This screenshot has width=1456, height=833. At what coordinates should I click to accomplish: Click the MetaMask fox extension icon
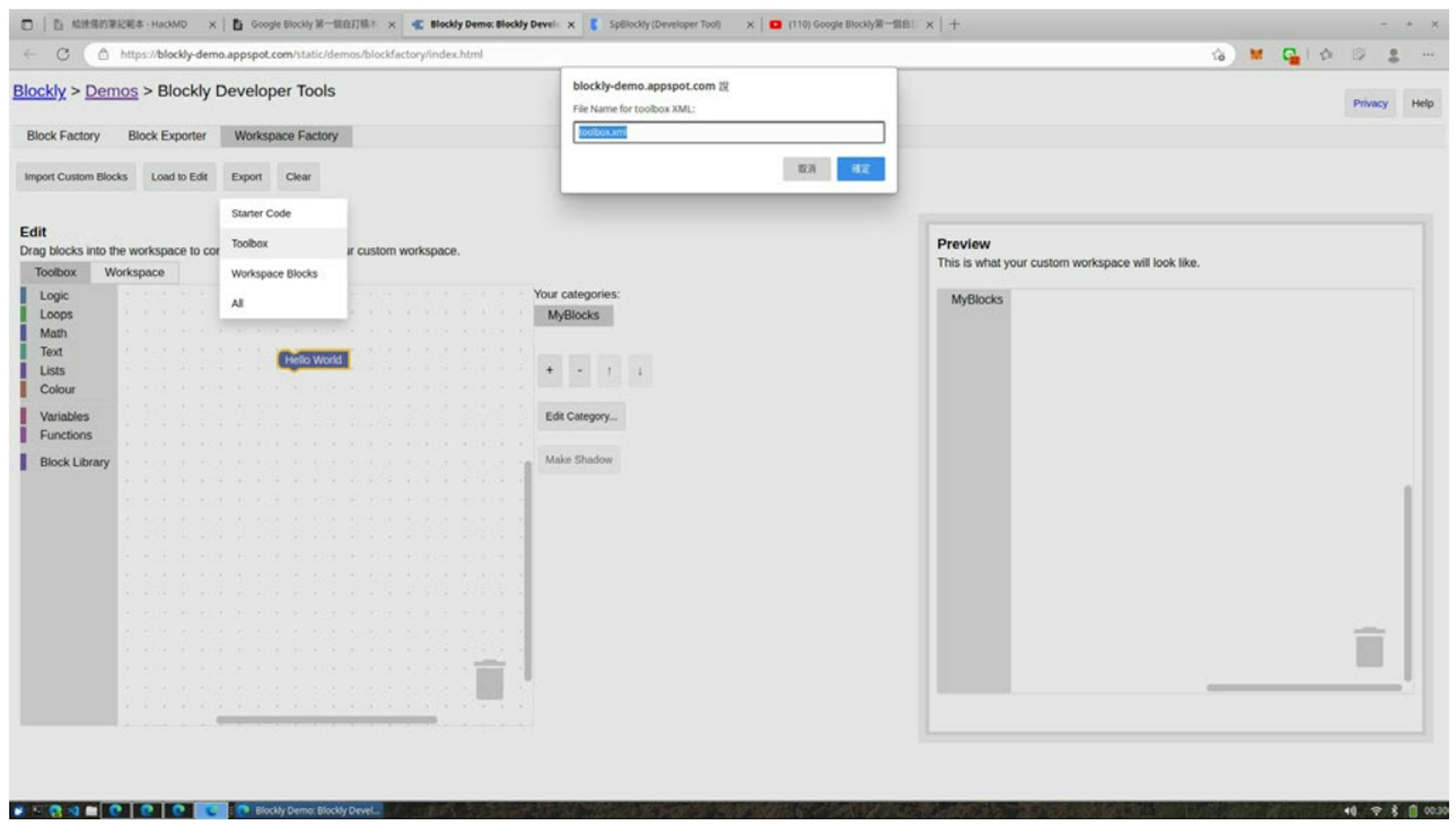tap(1256, 54)
